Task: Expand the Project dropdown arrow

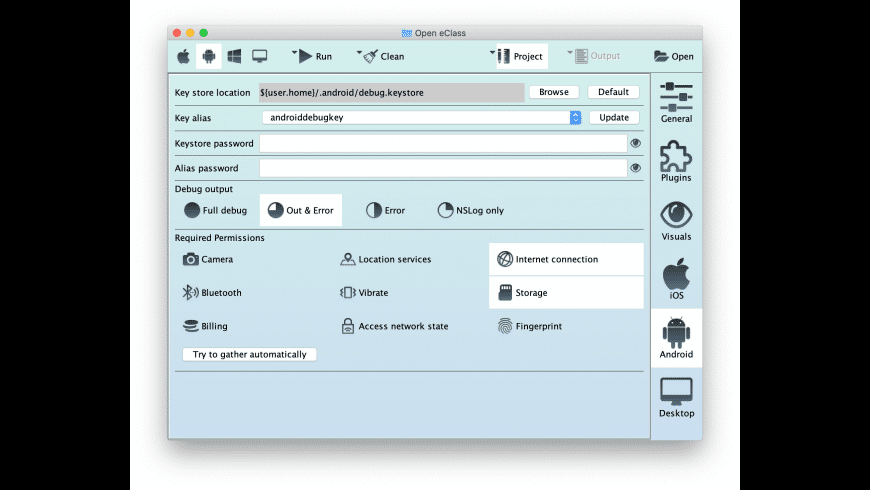Action: click(492, 52)
